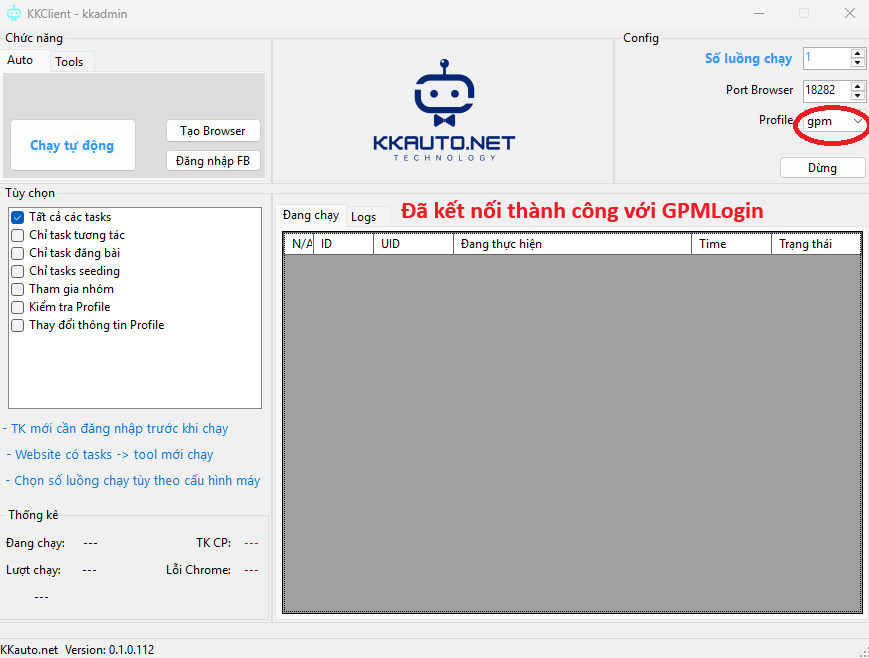Enable 'Chỉ task tương tác' option

[x=17, y=235]
